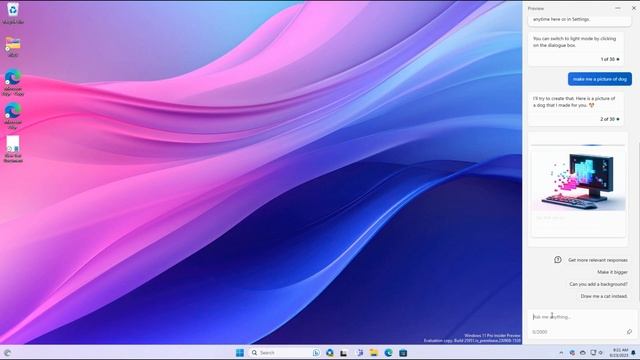This screenshot has width=640, height=360.
Task: Open the weather widget at the taskbar's left edge
Action: (x=7, y=353)
